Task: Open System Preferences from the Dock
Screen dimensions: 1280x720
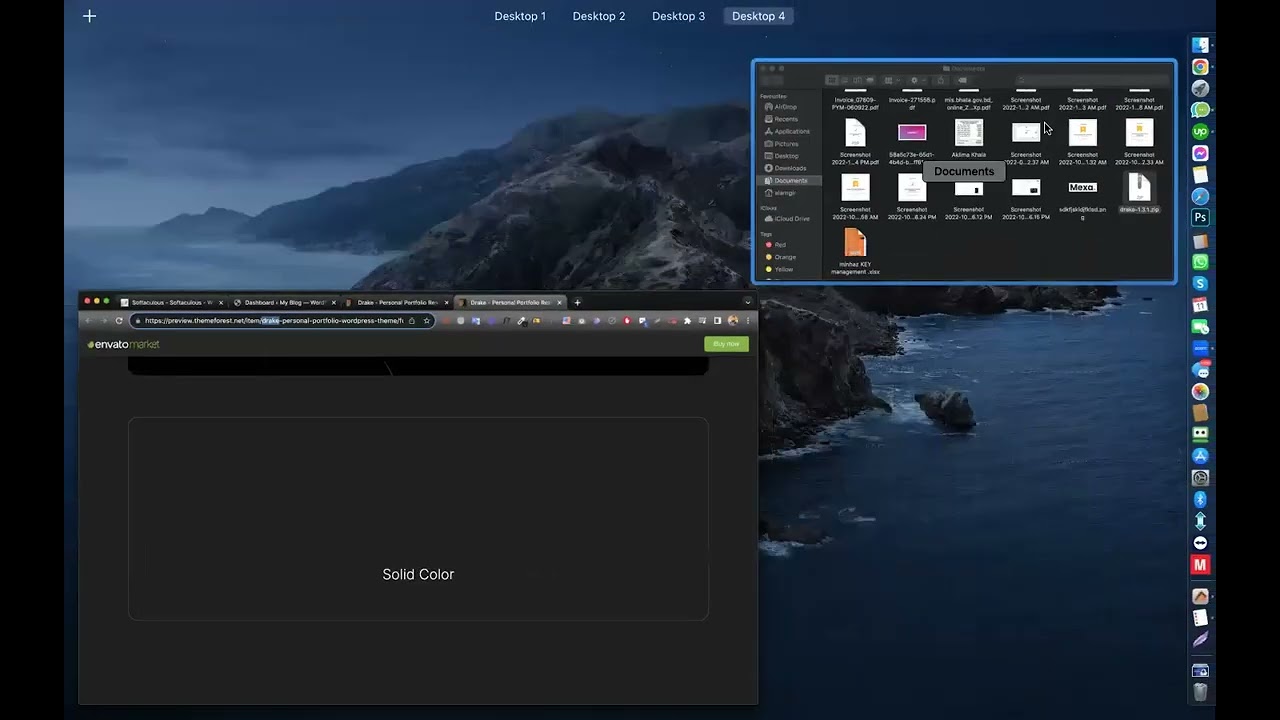Action: 1200,478
